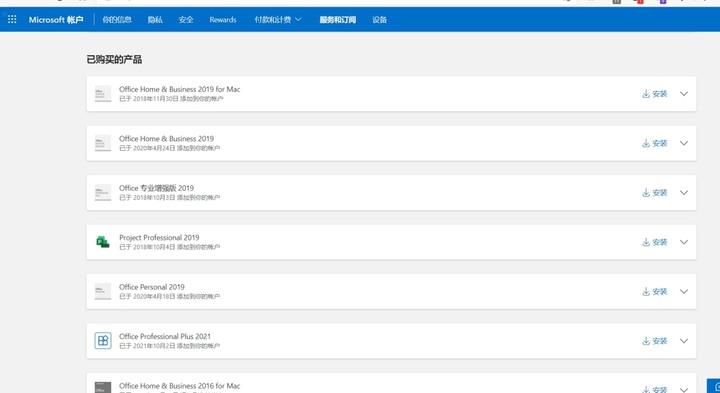Click the title Office Home & Business 2019 for Mac
This screenshot has height=393, width=720.
click(x=180, y=90)
